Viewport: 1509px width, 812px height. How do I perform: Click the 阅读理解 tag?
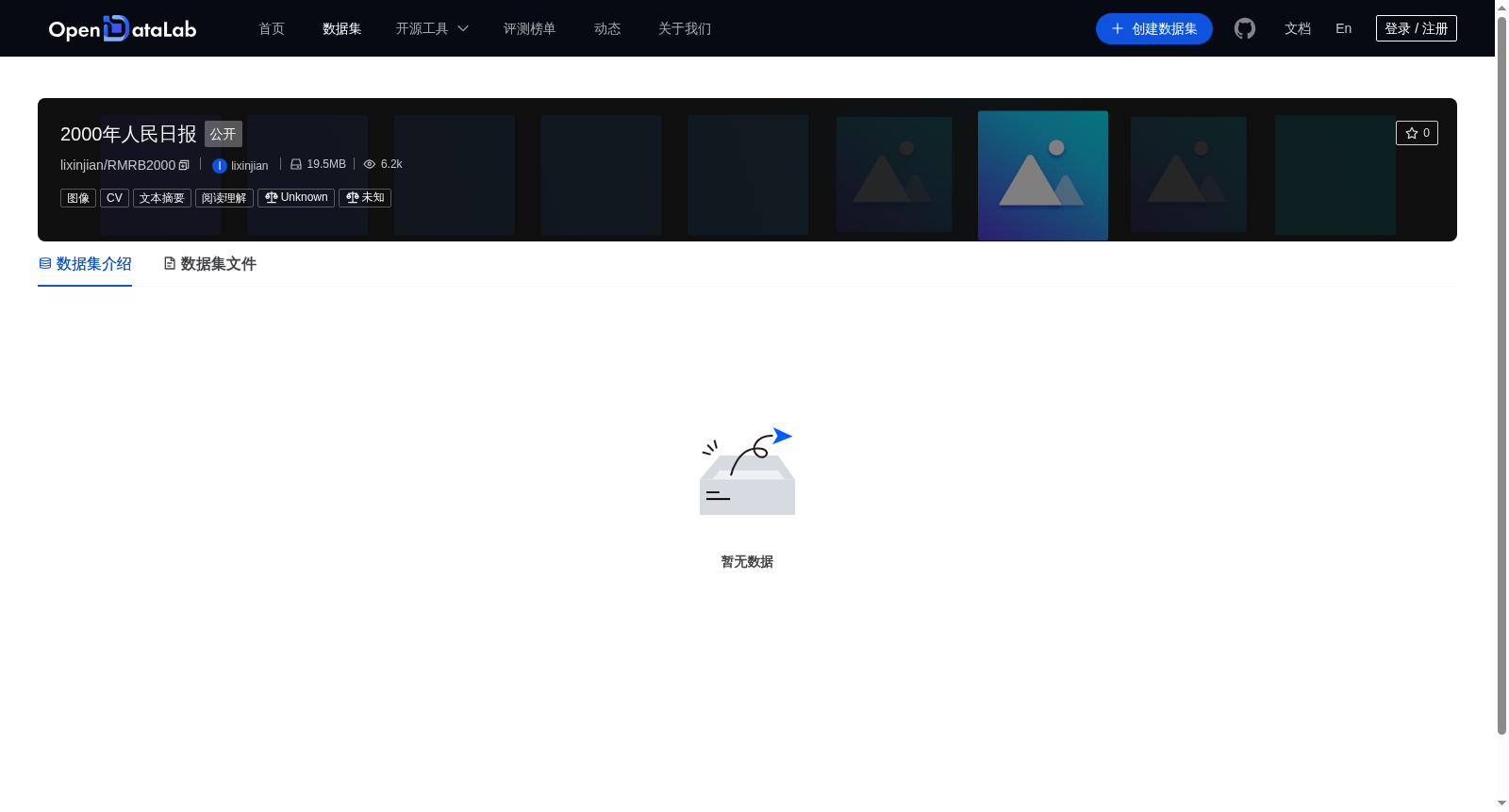pyautogui.click(x=224, y=198)
